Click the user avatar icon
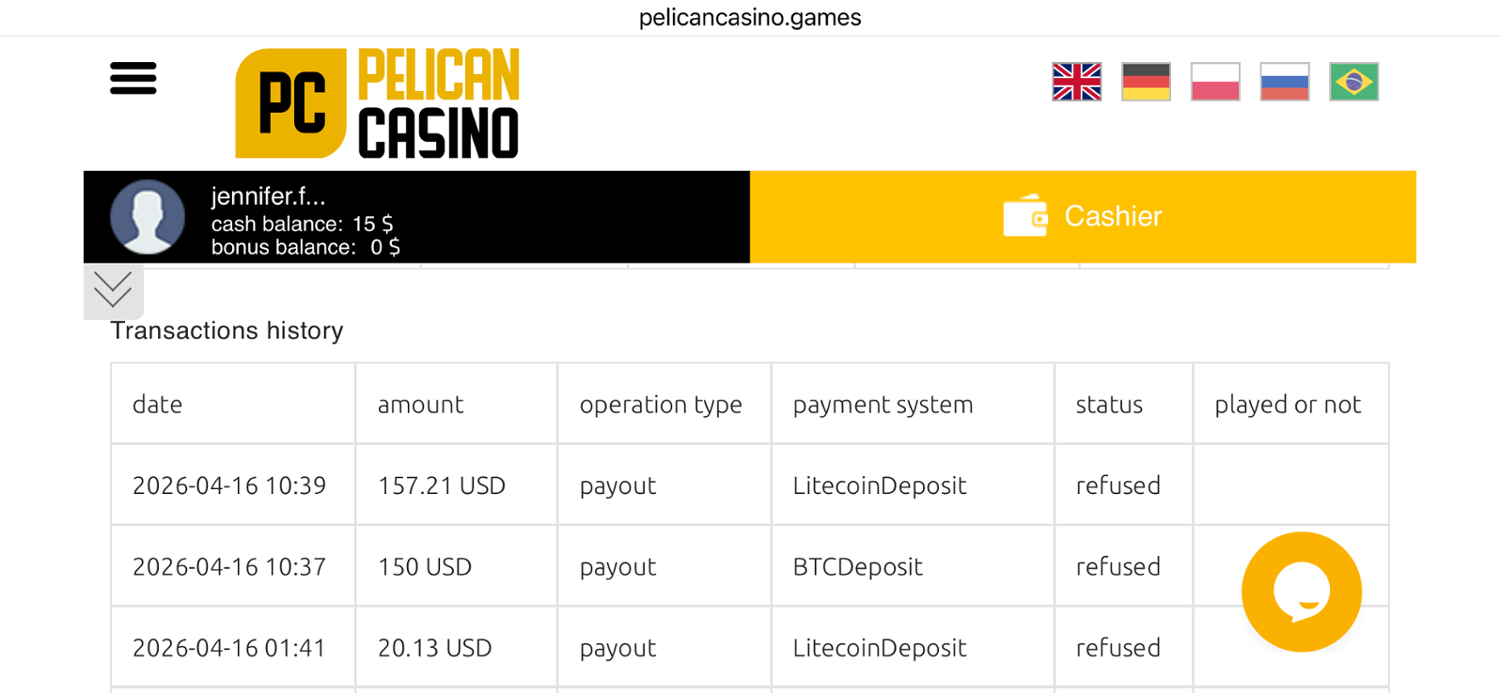 pyautogui.click(x=147, y=217)
